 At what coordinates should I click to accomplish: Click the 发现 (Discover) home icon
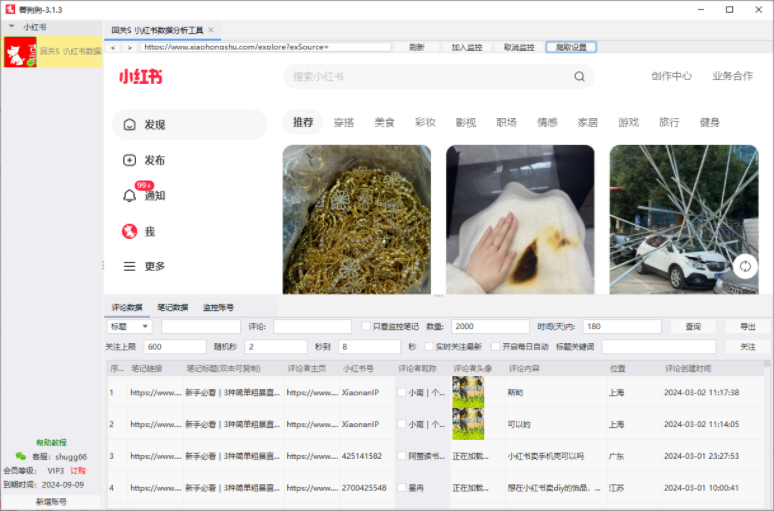coord(129,125)
